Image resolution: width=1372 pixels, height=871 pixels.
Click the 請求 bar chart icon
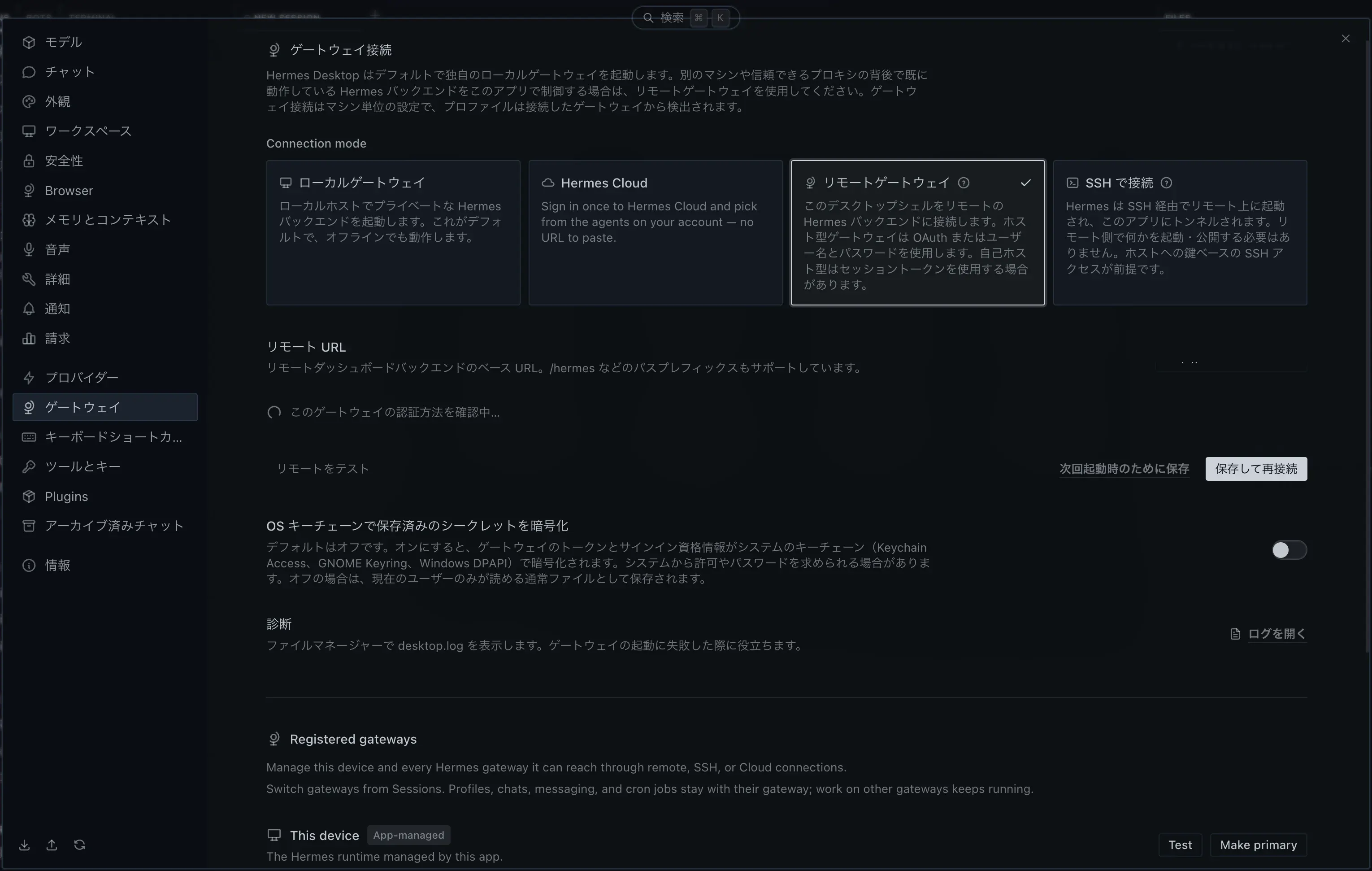29,339
